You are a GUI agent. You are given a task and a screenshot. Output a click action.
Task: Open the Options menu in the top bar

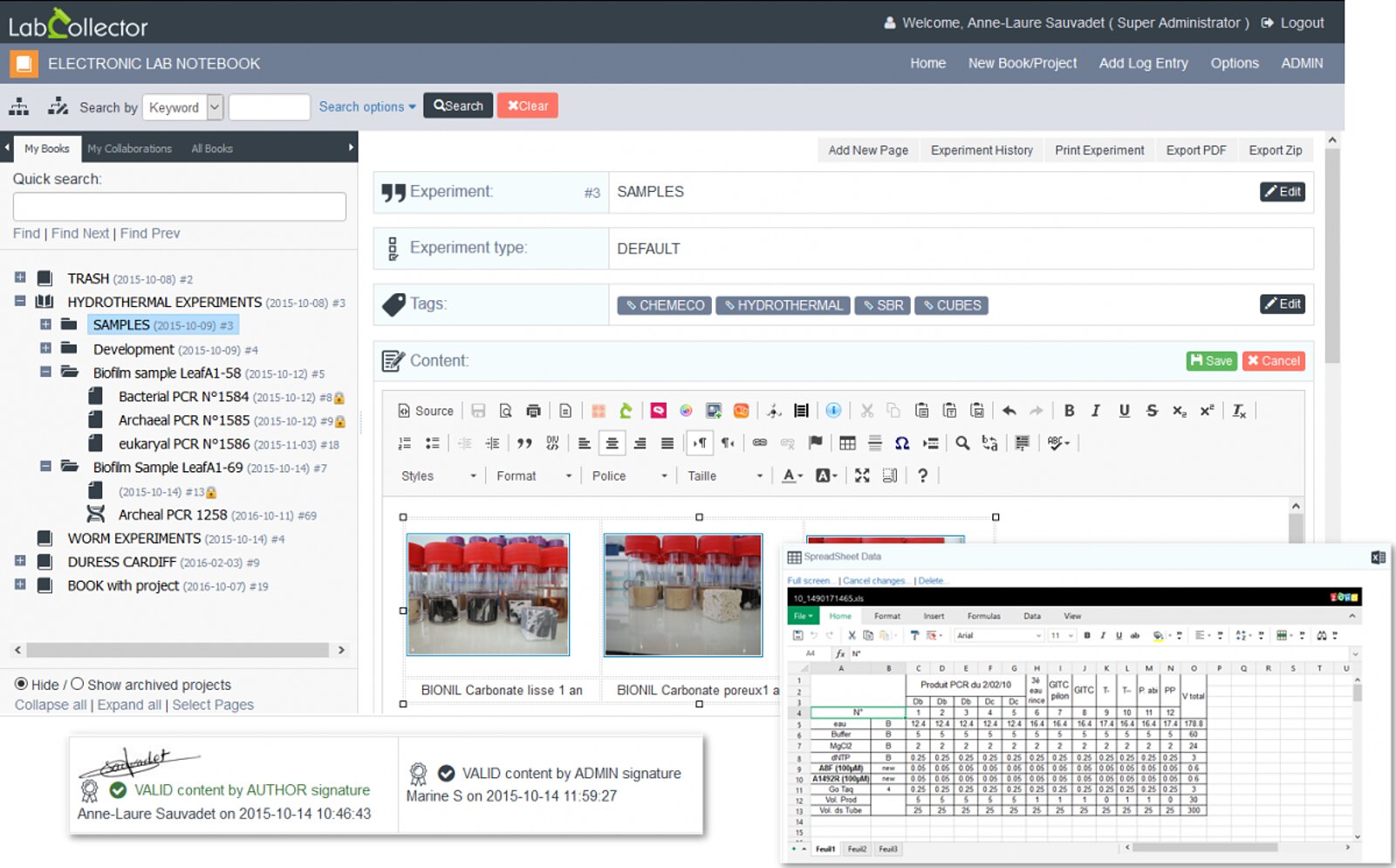pyautogui.click(x=1235, y=63)
